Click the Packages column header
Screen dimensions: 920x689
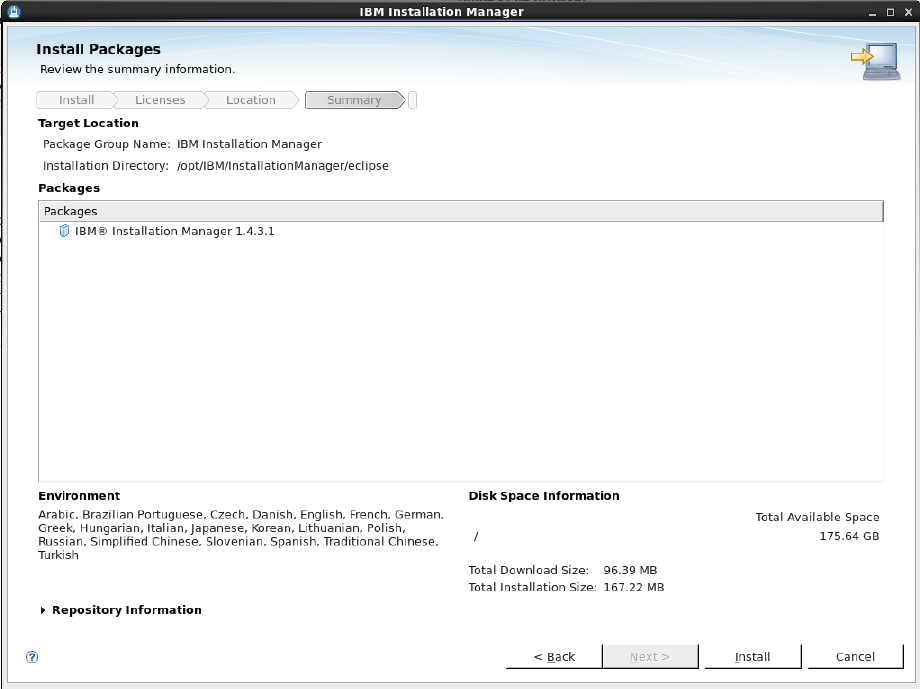(x=461, y=211)
